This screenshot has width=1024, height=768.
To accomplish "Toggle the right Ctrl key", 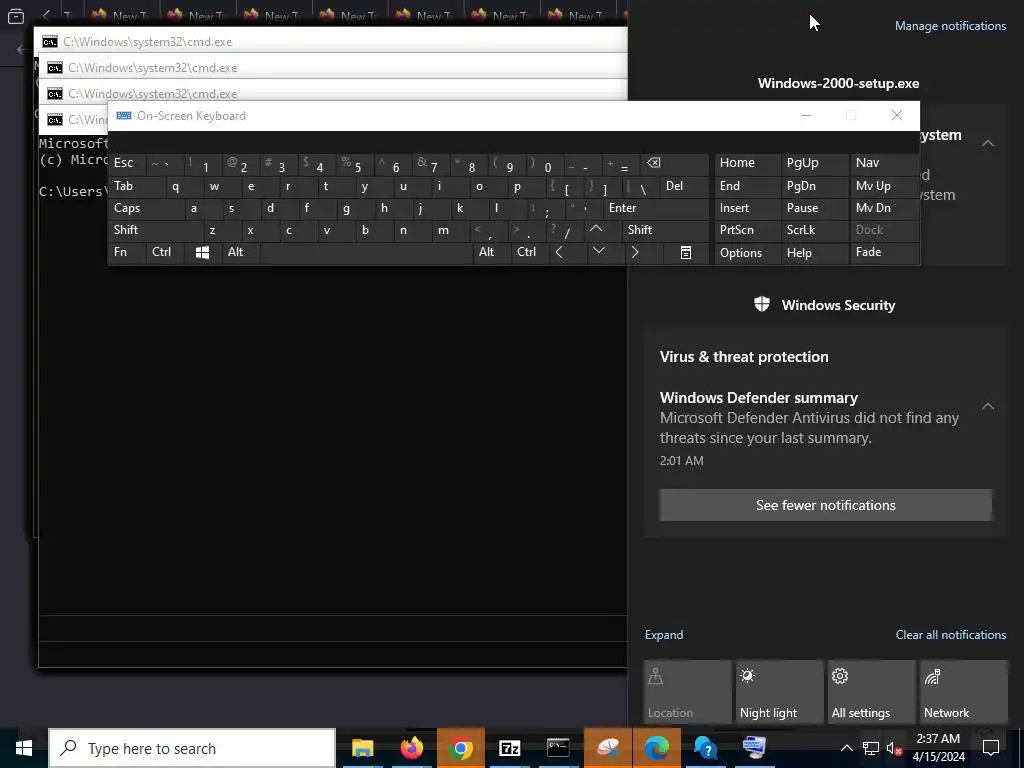I will 529,252.
